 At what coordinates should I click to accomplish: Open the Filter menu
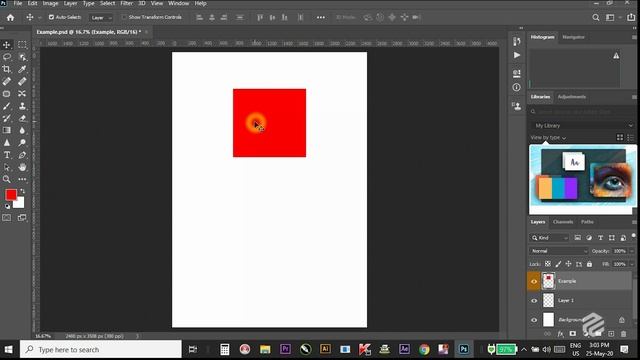pos(126,3)
